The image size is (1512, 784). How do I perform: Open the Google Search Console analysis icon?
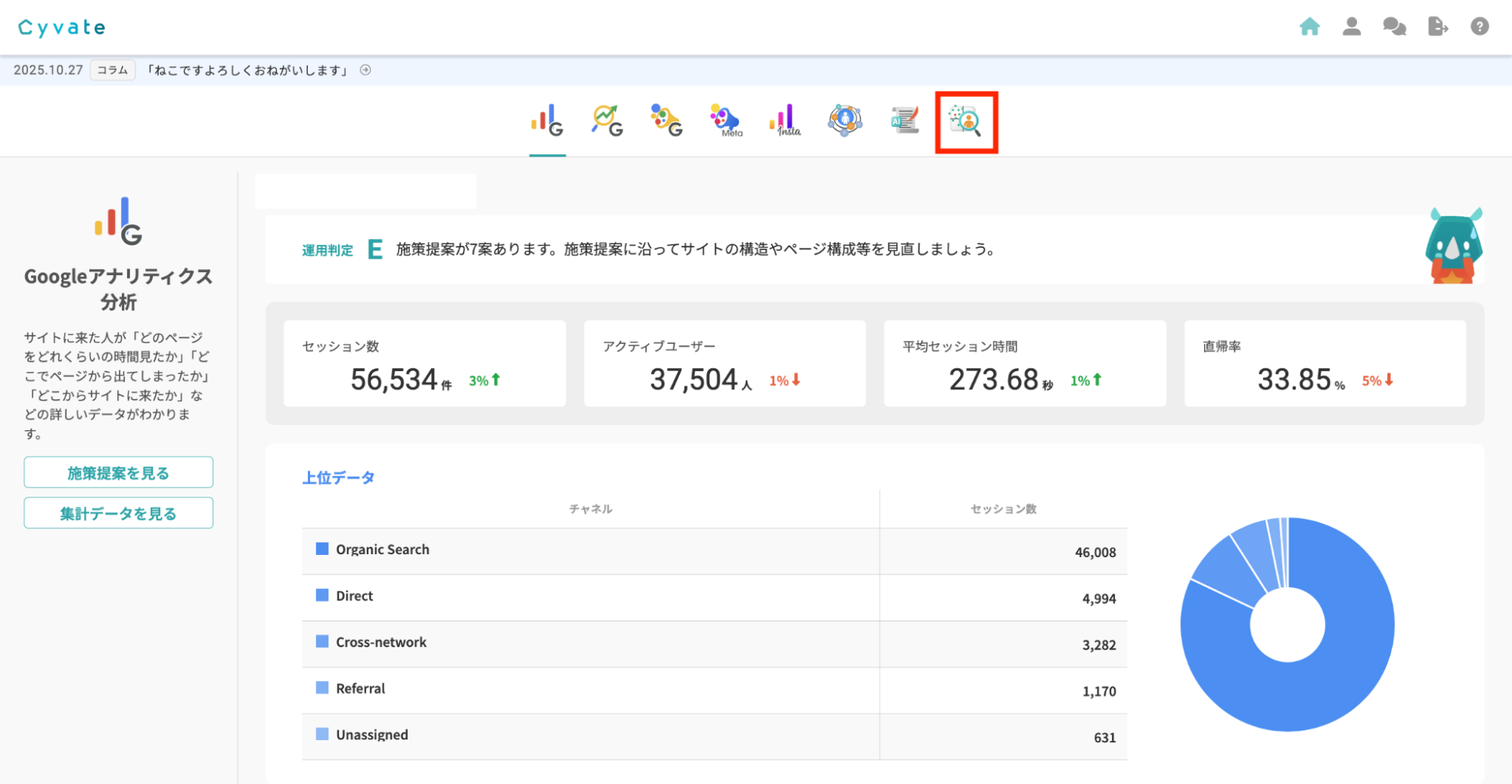607,121
